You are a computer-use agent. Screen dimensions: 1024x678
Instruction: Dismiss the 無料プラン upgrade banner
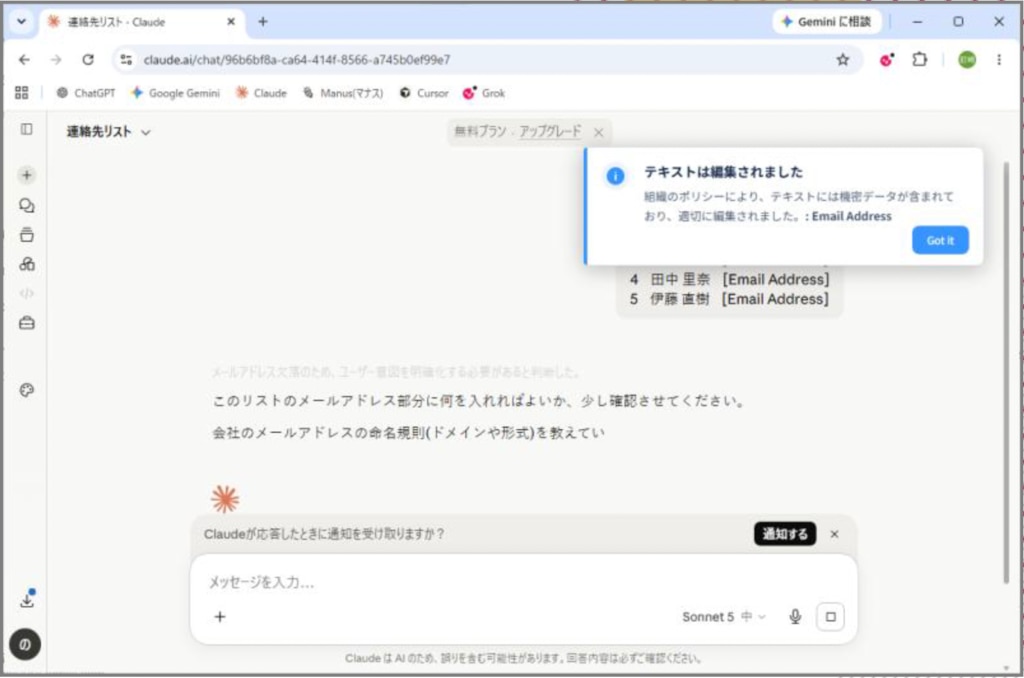(598, 133)
